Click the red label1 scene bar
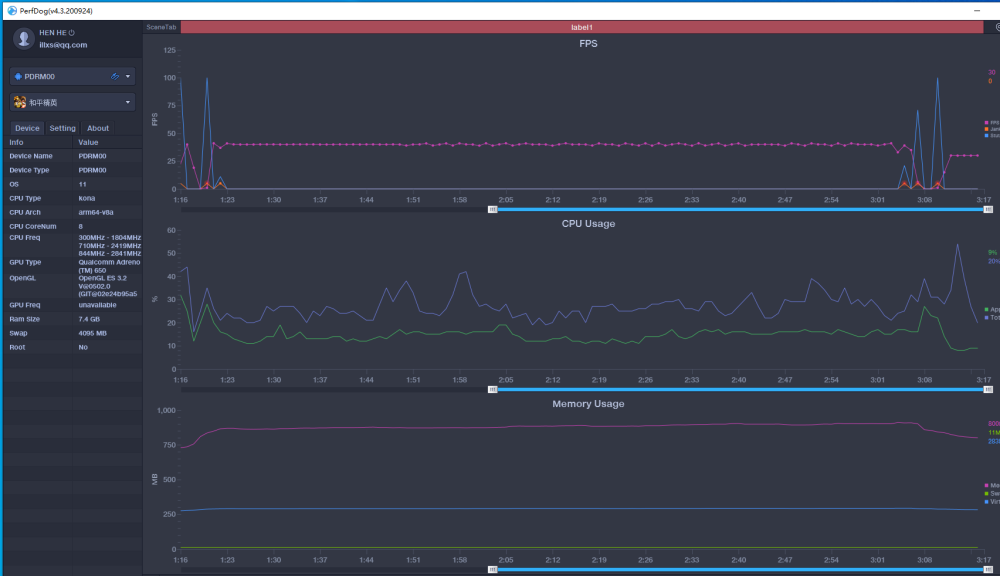This screenshot has height=576, width=1000. coord(582,27)
